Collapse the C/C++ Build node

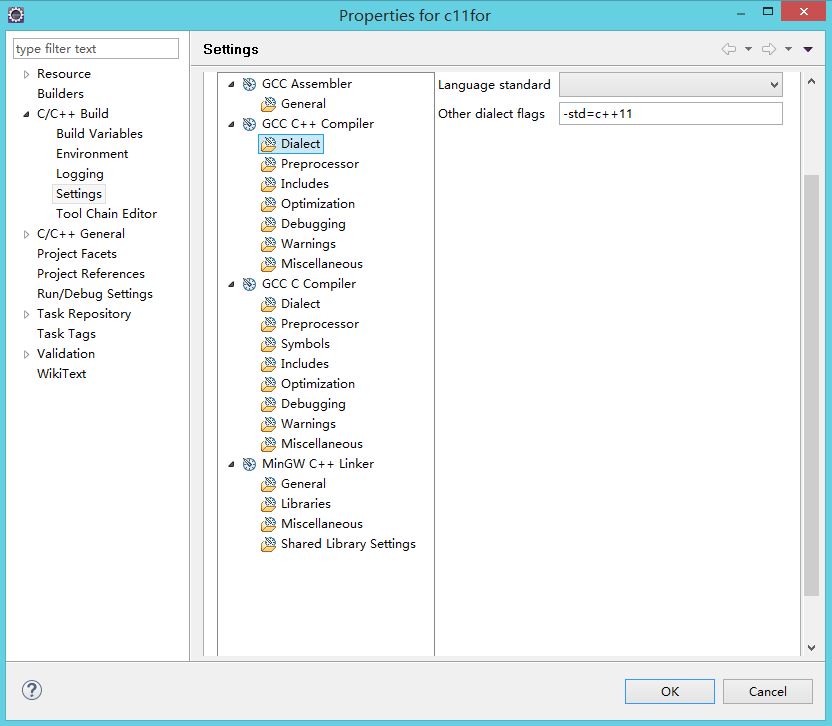[x=26, y=114]
